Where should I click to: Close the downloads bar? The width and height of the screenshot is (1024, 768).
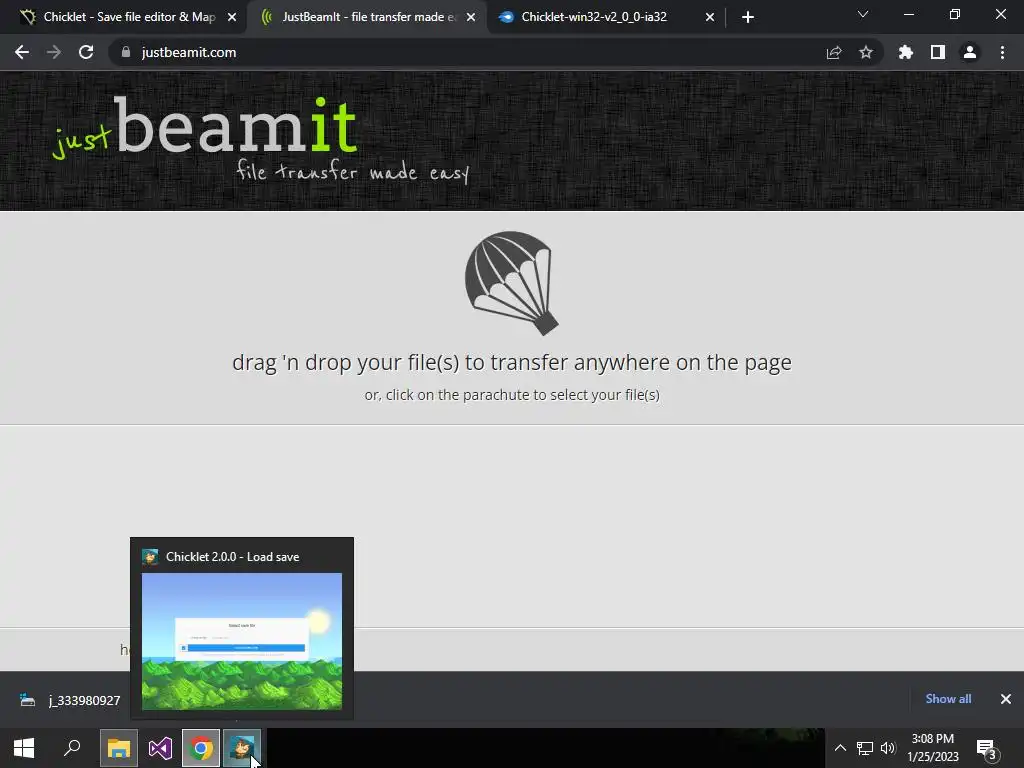coord(1006,699)
